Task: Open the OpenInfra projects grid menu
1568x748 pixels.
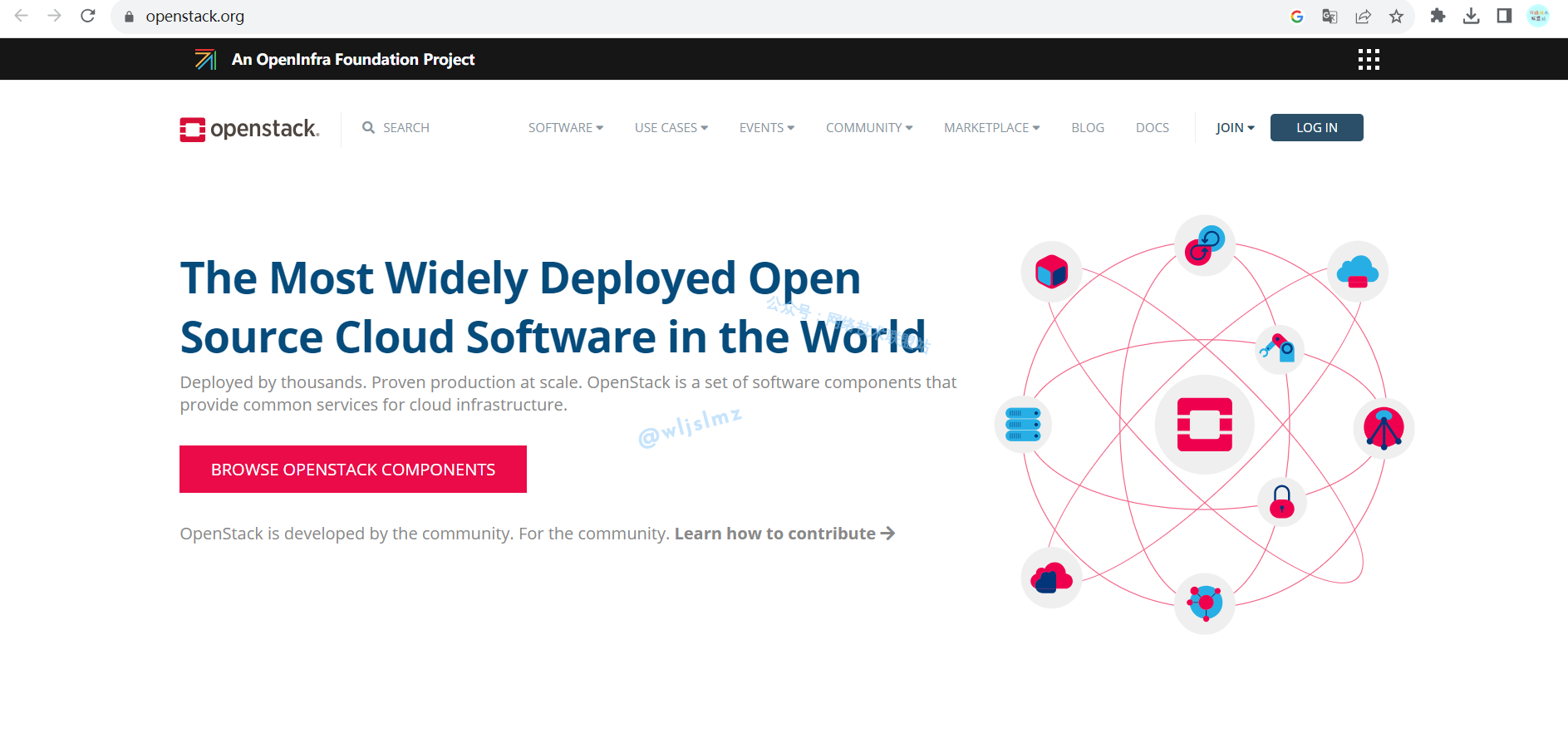Action: click(x=1369, y=59)
